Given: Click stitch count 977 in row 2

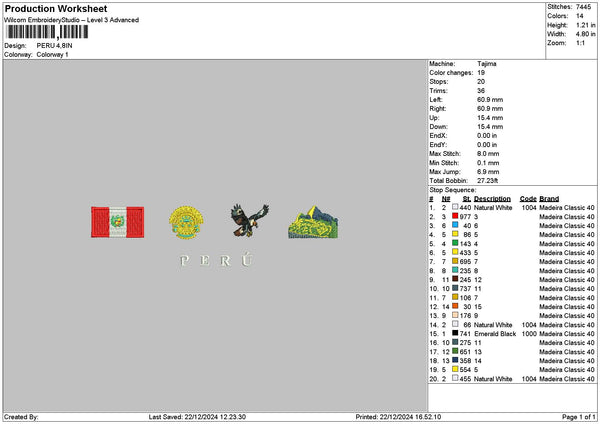Looking at the screenshot, I should point(465,217).
